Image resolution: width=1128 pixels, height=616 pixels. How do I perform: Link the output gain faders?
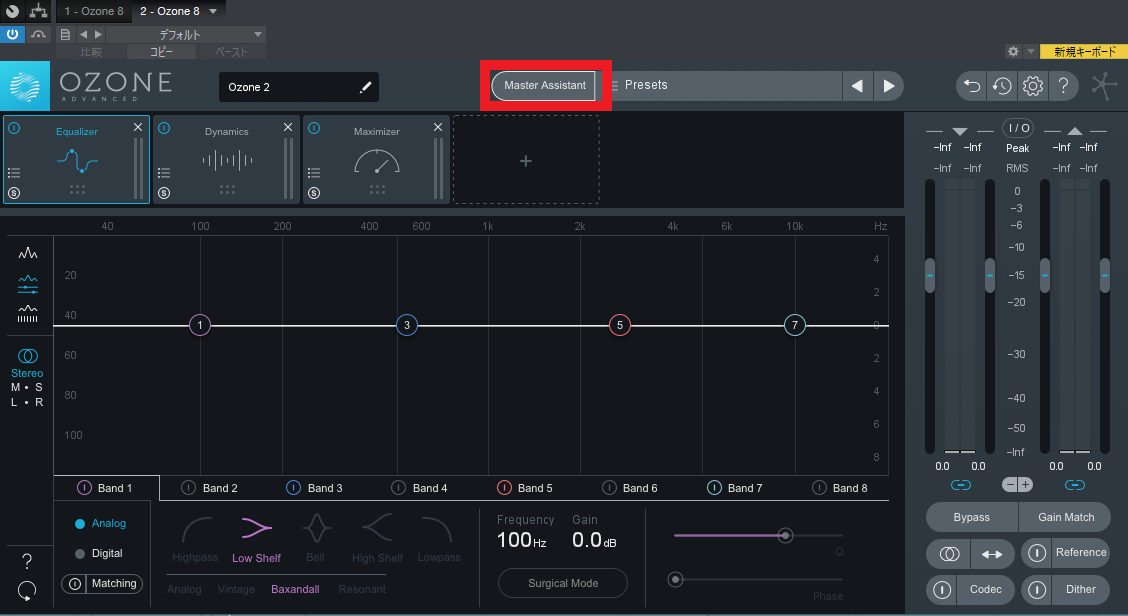pyautogui.click(x=1075, y=485)
